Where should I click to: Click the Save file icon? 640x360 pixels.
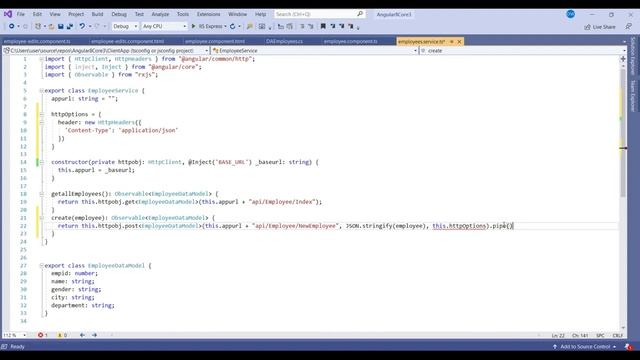click(x=60, y=27)
